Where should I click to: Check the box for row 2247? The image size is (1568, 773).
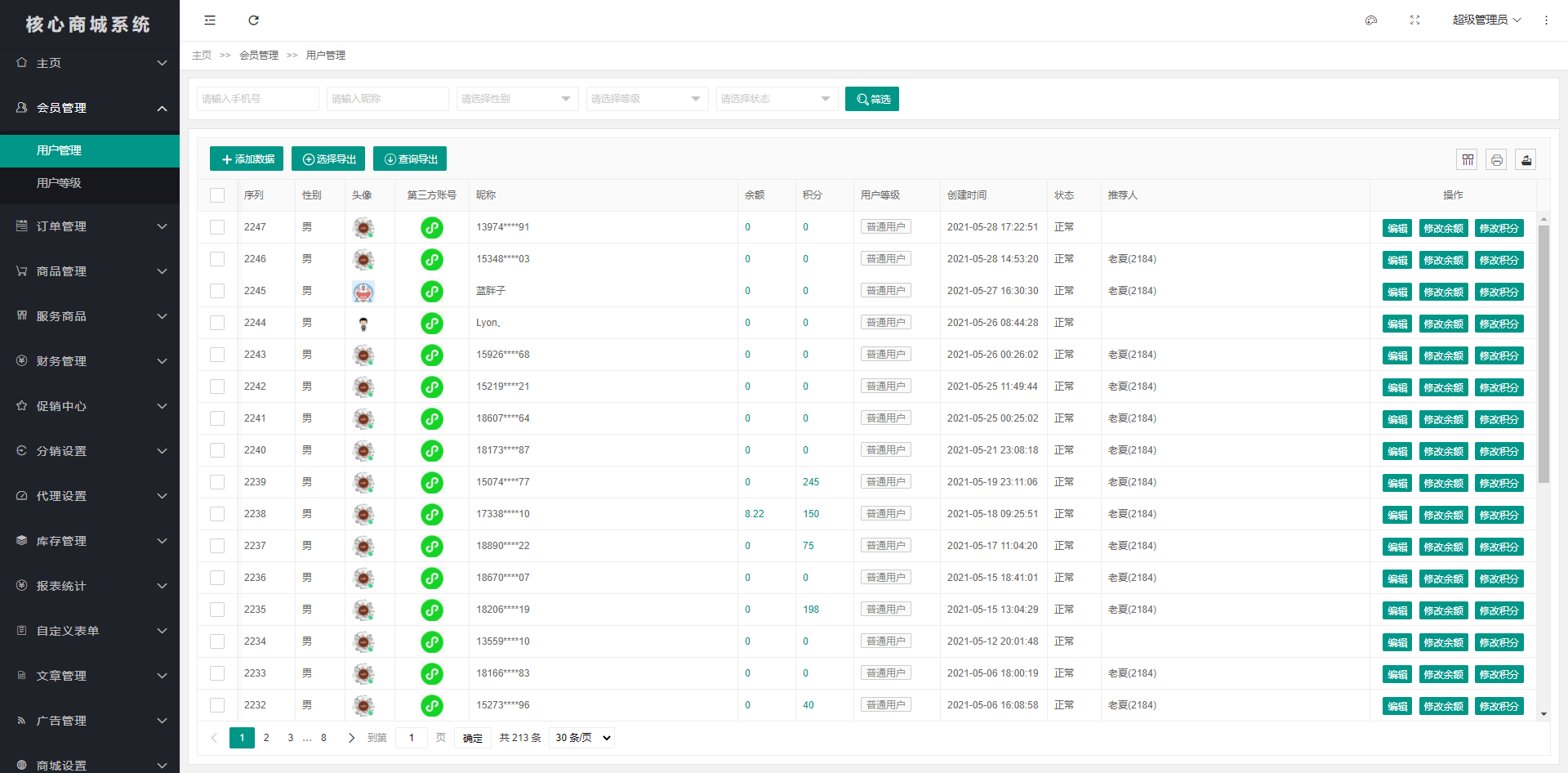[217, 227]
